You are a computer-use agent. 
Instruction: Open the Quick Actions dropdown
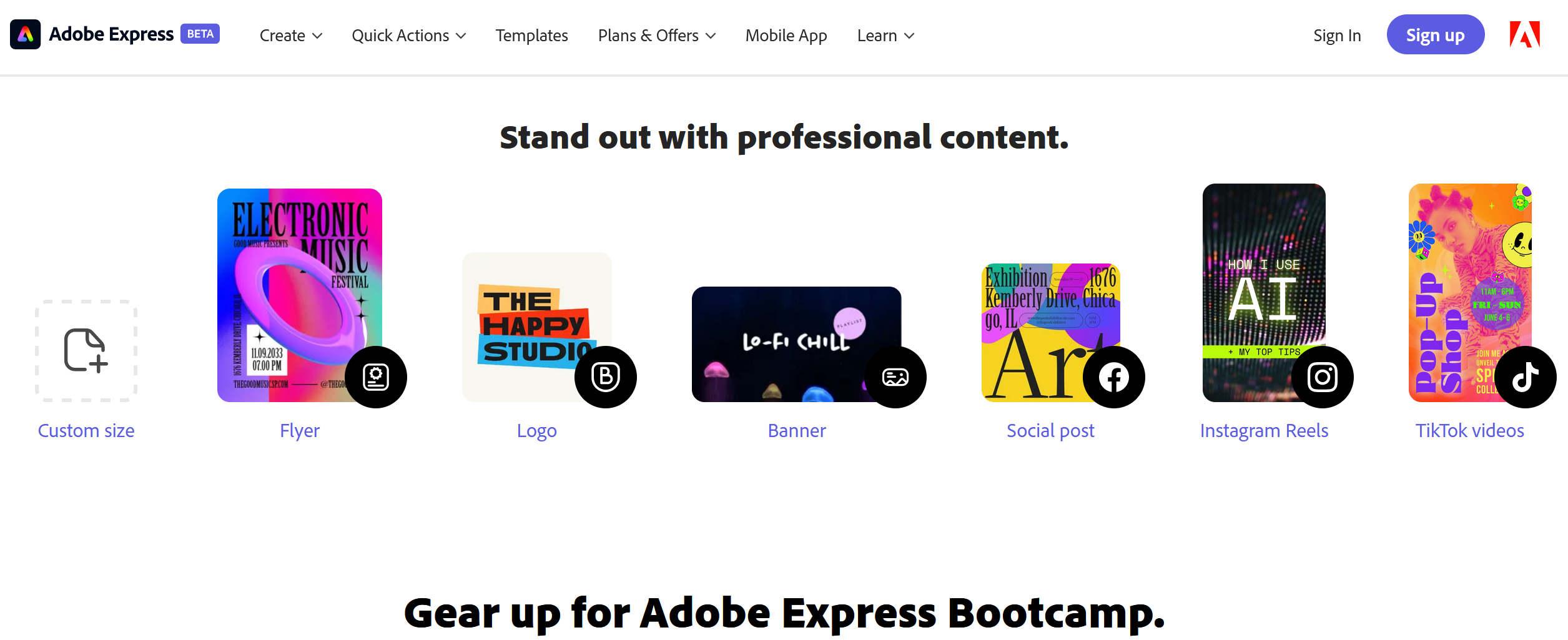point(409,36)
